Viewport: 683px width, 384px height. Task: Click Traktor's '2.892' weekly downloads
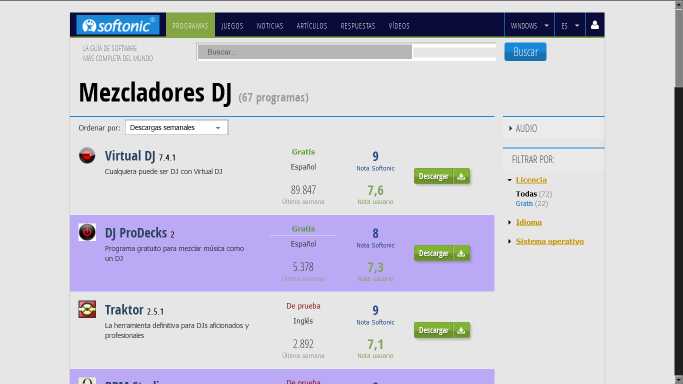(x=303, y=344)
